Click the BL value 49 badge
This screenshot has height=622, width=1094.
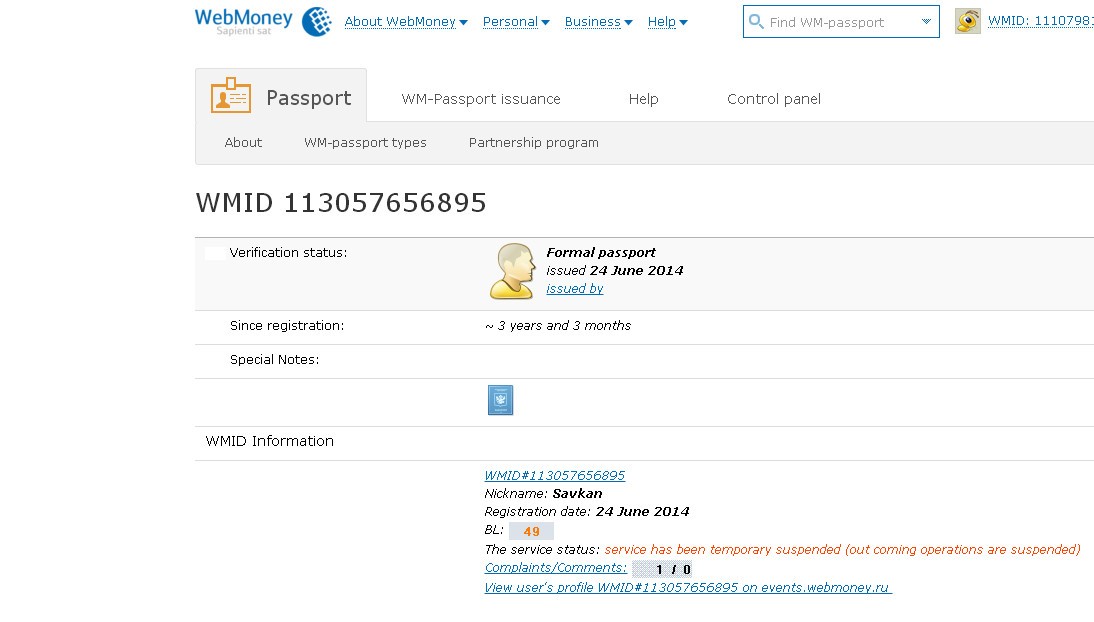pyautogui.click(x=531, y=531)
